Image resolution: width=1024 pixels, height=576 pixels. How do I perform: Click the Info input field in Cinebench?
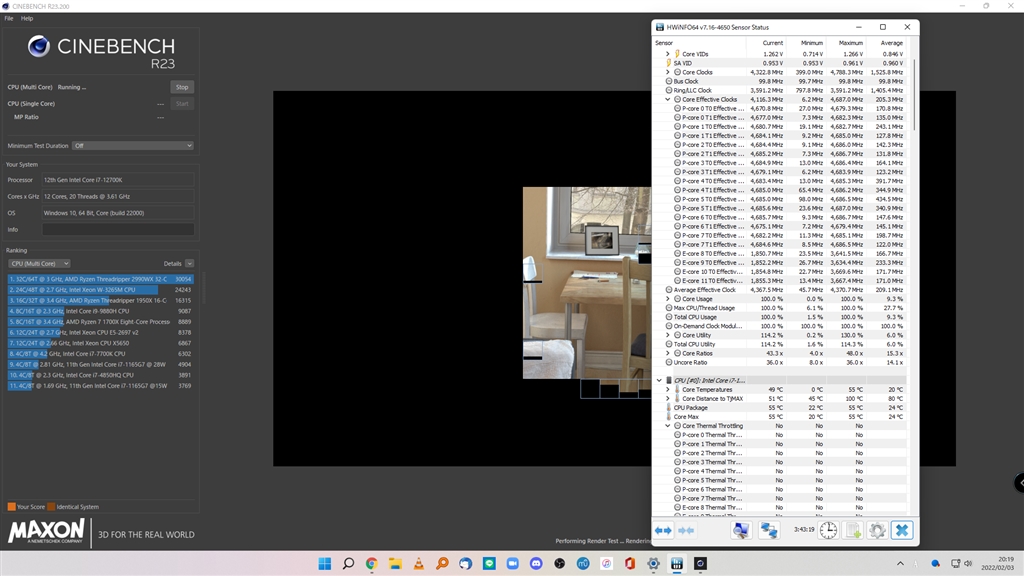[x=118, y=229]
